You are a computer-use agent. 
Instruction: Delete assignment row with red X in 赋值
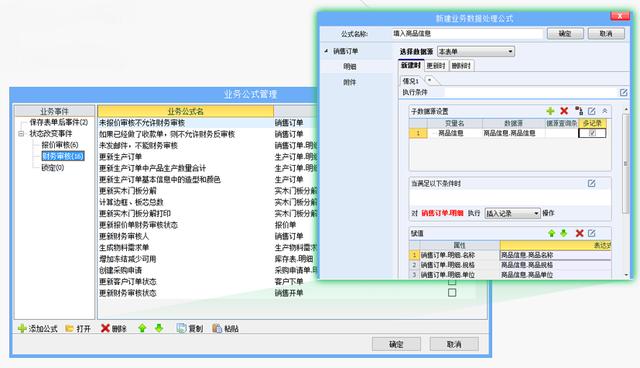579,233
